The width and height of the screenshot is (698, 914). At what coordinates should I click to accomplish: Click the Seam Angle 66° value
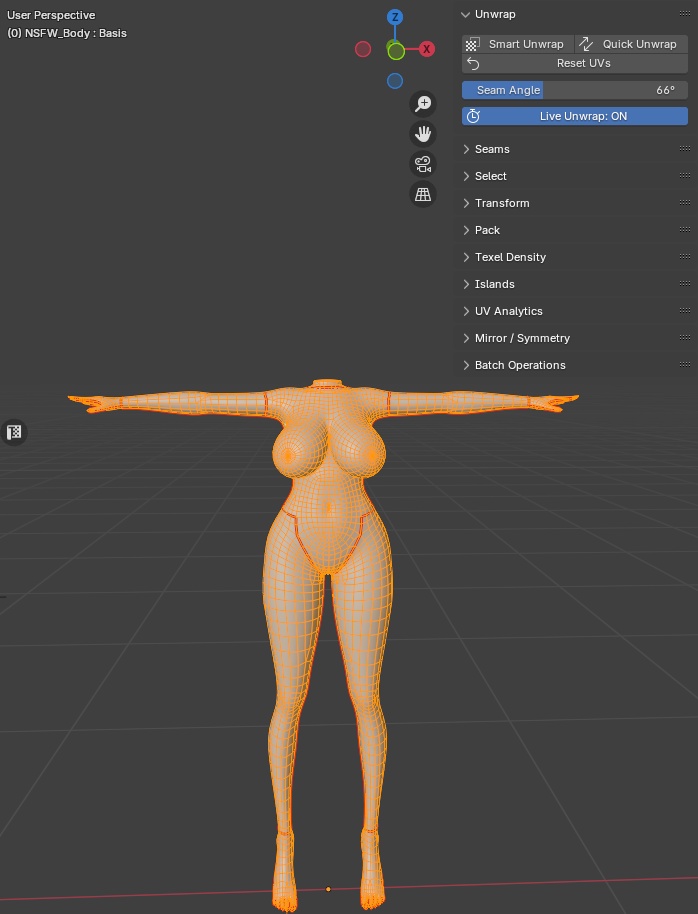pyautogui.click(x=665, y=90)
